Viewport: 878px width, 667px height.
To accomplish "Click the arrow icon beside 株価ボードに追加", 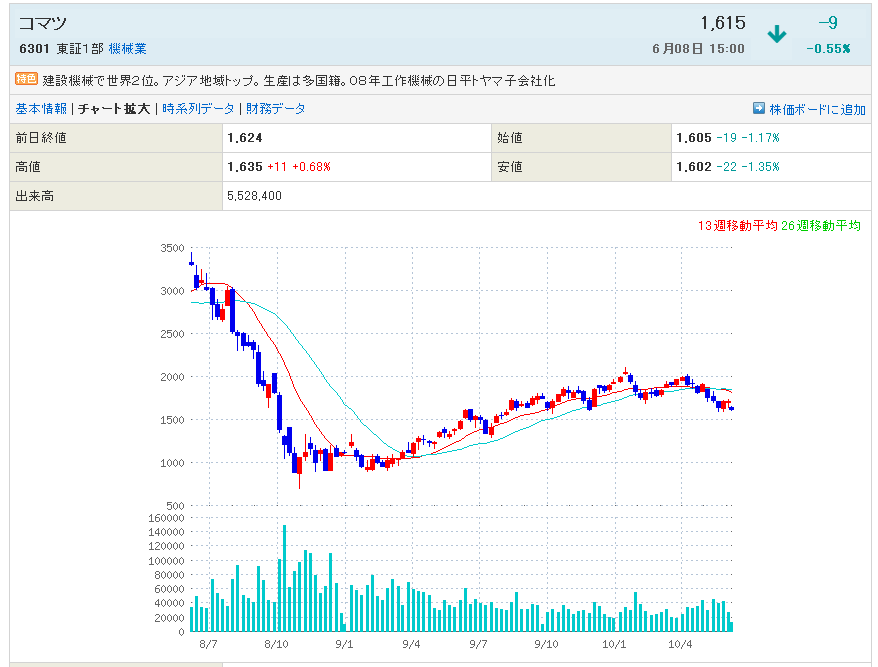I will (x=759, y=108).
